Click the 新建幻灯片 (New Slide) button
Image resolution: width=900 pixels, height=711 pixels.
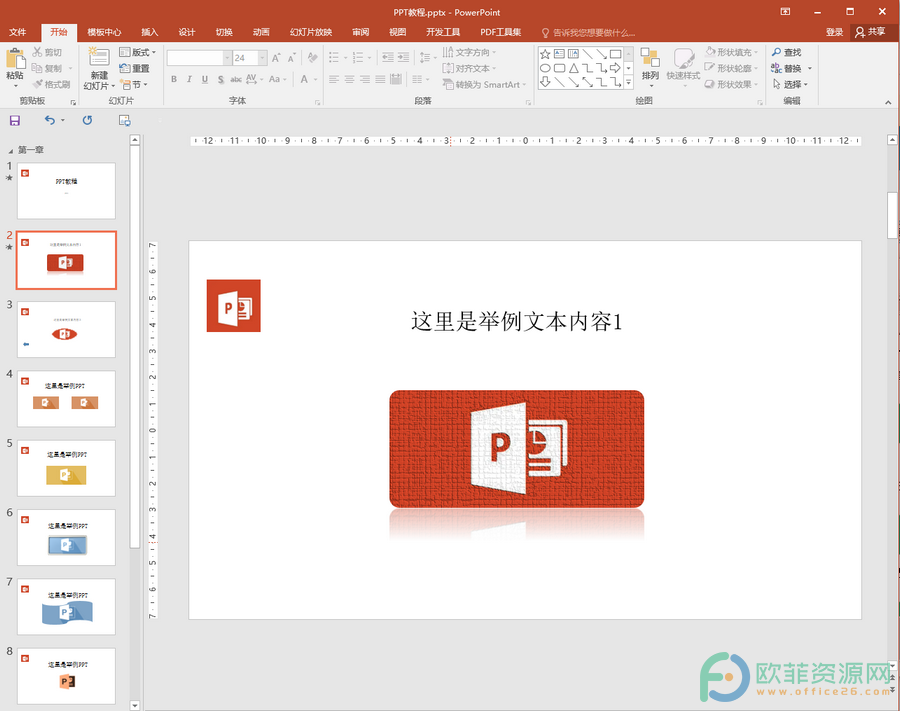pyautogui.click(x=99, y=69)
